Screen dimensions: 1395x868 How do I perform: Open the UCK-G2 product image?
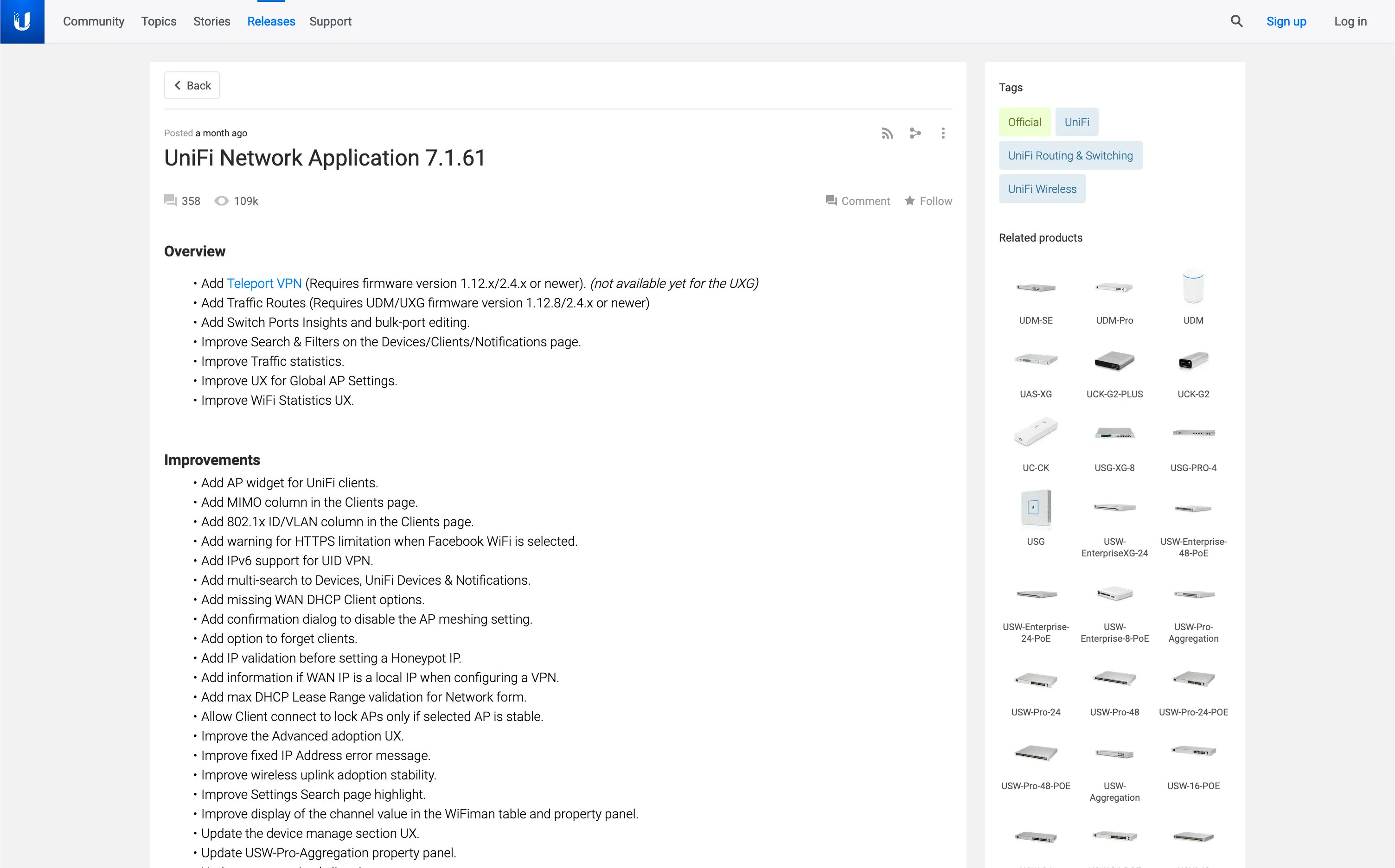(x=1193, y=361)
